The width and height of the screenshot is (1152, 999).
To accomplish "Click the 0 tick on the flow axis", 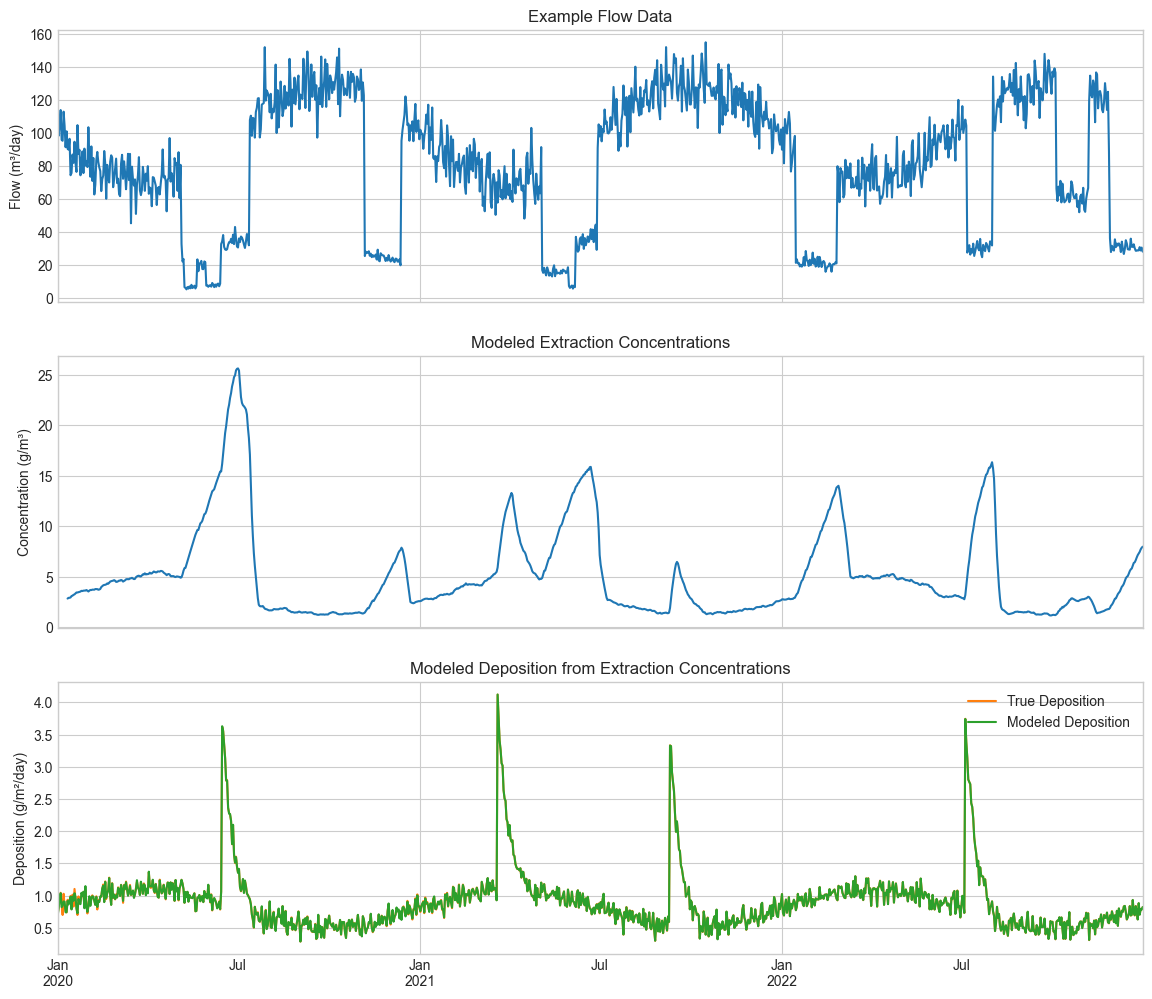I will point(46,299).
